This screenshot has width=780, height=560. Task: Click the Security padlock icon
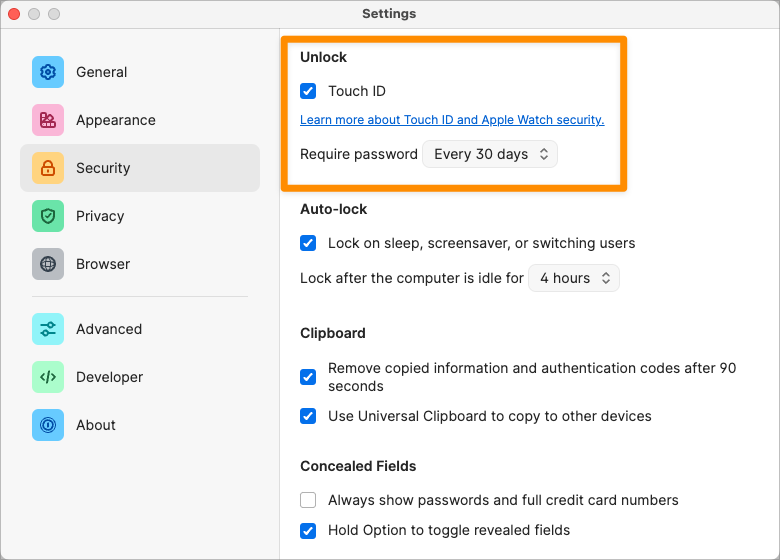coord(48,168)
